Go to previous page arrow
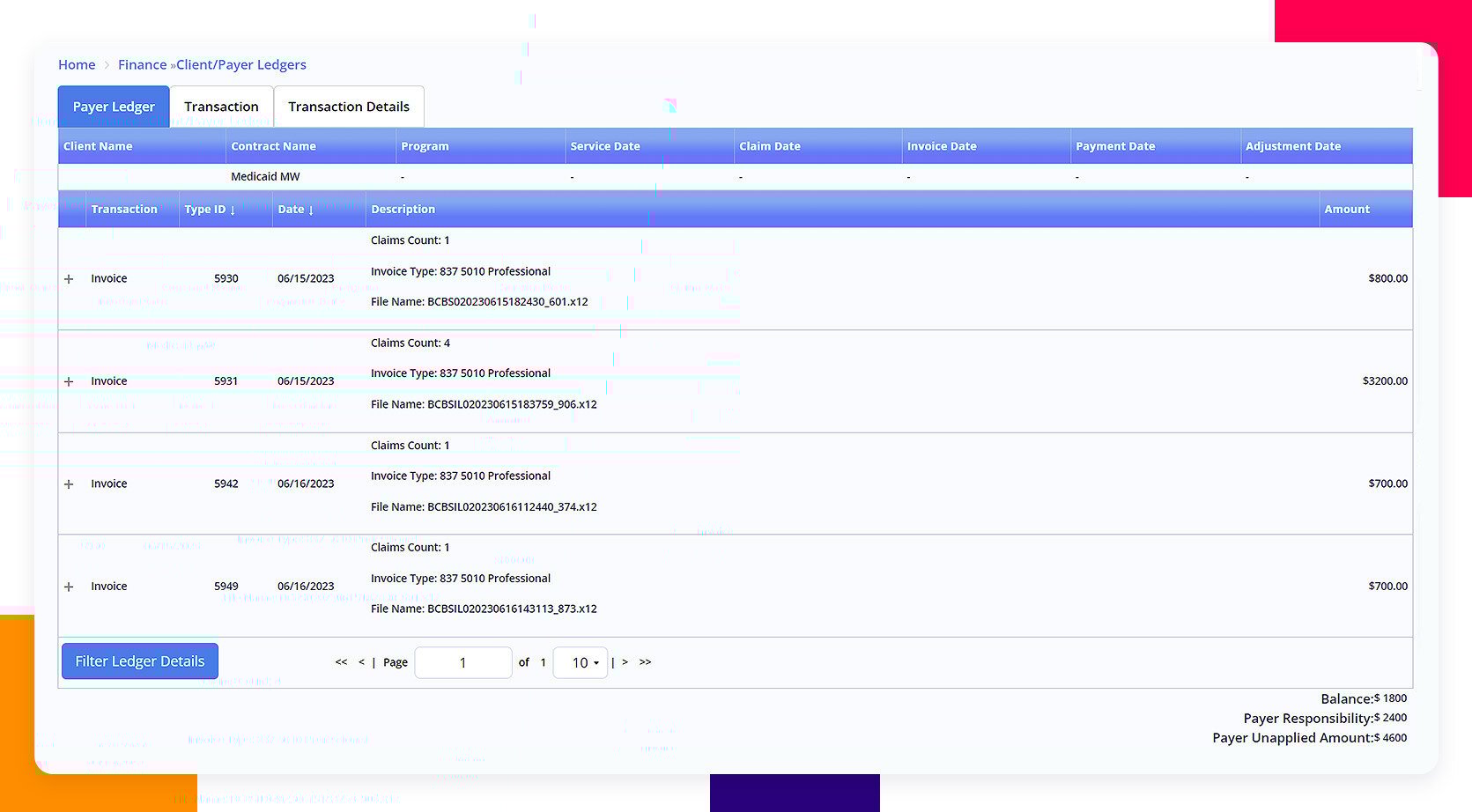 361,662
